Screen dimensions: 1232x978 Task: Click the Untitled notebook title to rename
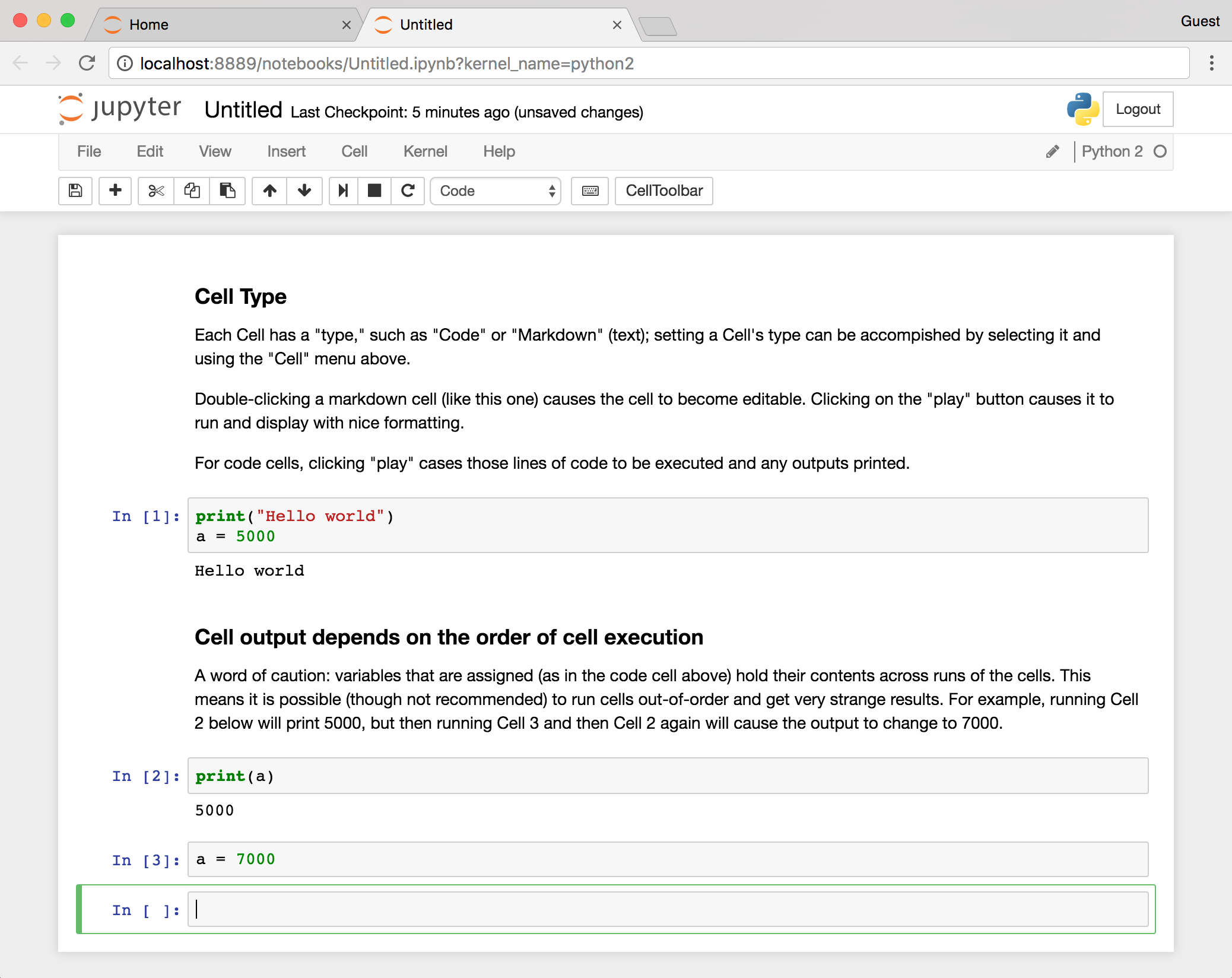coord(243,110)
